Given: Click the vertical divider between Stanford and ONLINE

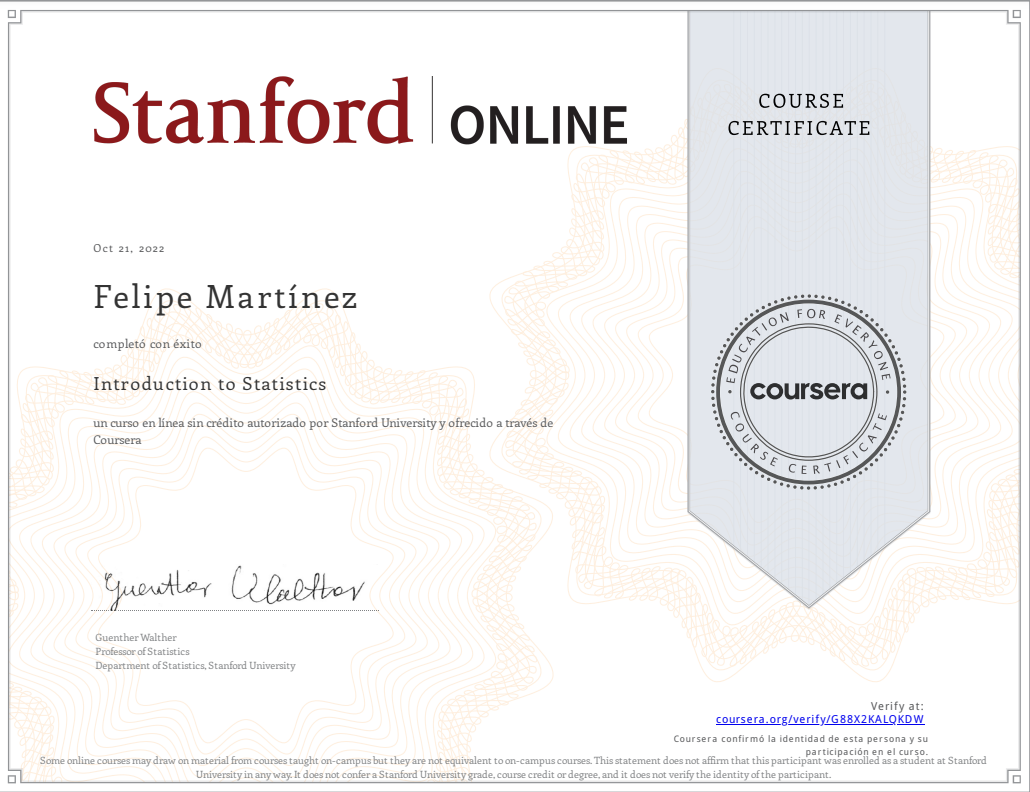Looking at the screenshot, I should click(x=432, y=110).
